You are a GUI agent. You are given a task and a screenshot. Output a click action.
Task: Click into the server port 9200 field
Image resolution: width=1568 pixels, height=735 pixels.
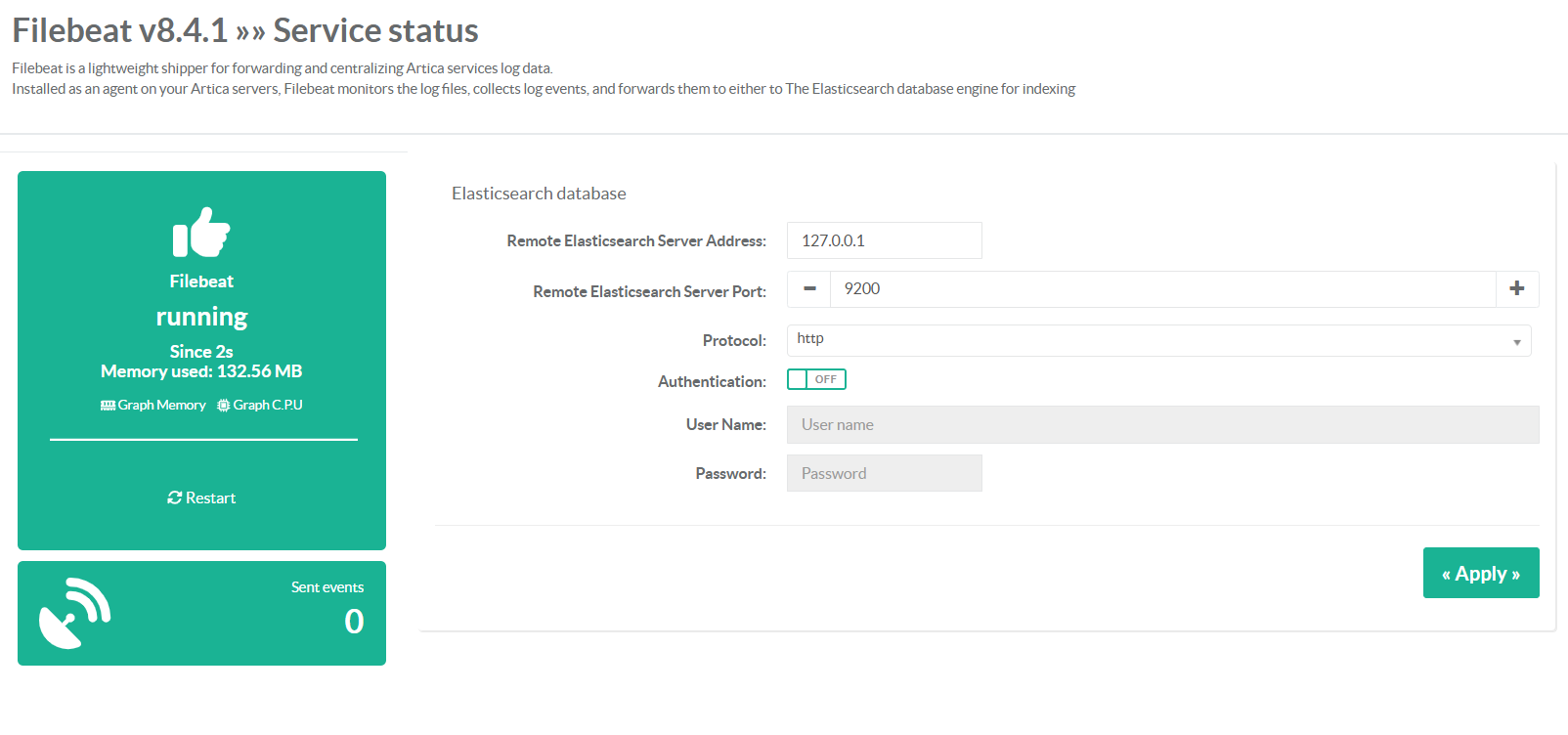(x=1162, y=289)
